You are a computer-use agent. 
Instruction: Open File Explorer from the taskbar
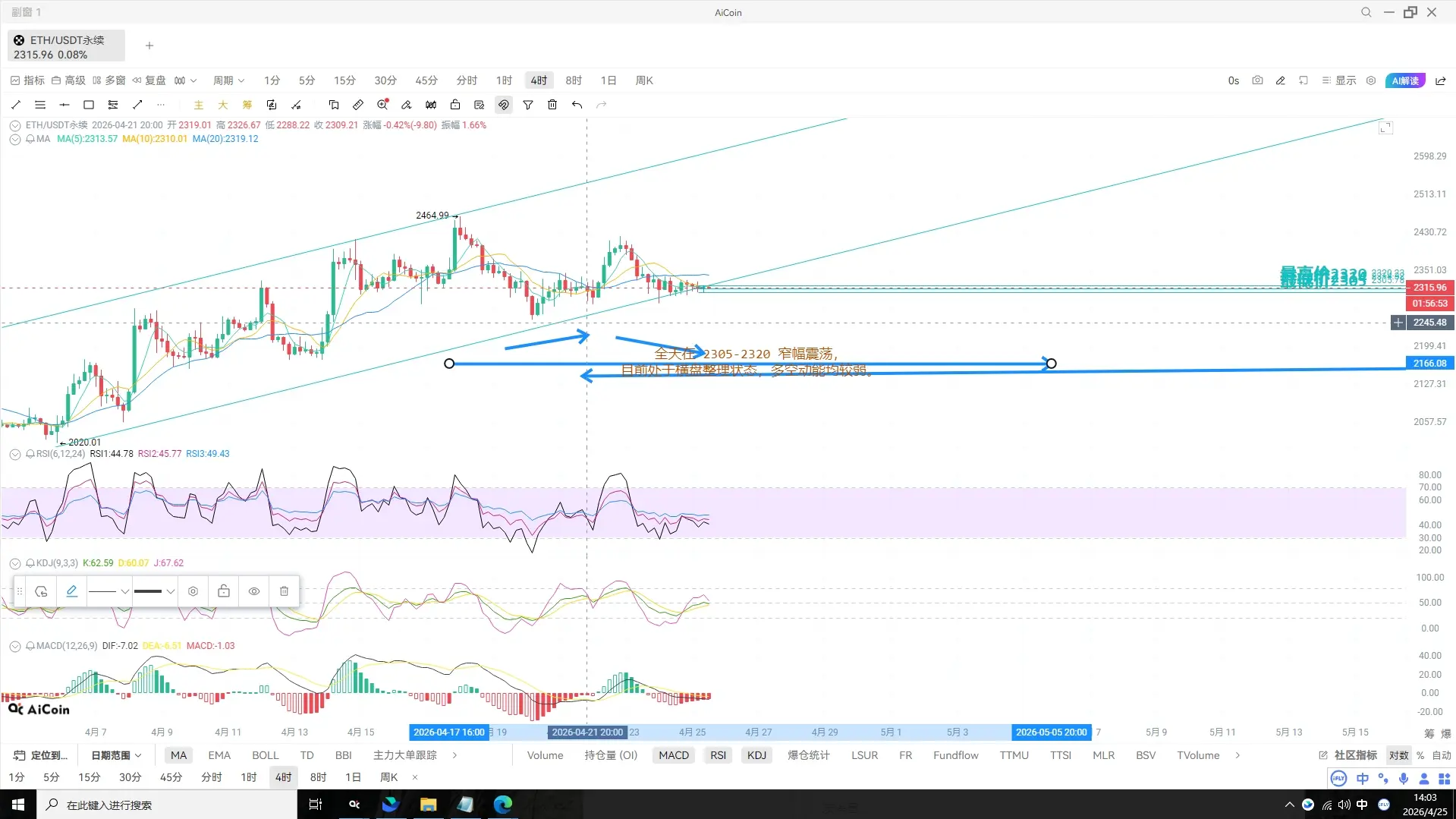pos(429,805)
